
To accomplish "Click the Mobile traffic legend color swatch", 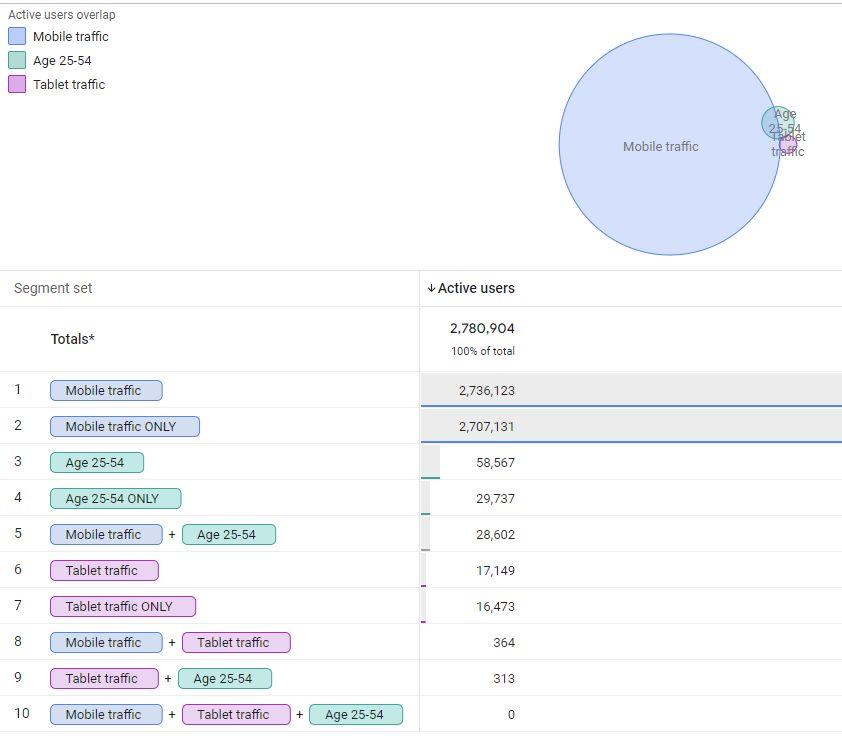I will [17, 36].
